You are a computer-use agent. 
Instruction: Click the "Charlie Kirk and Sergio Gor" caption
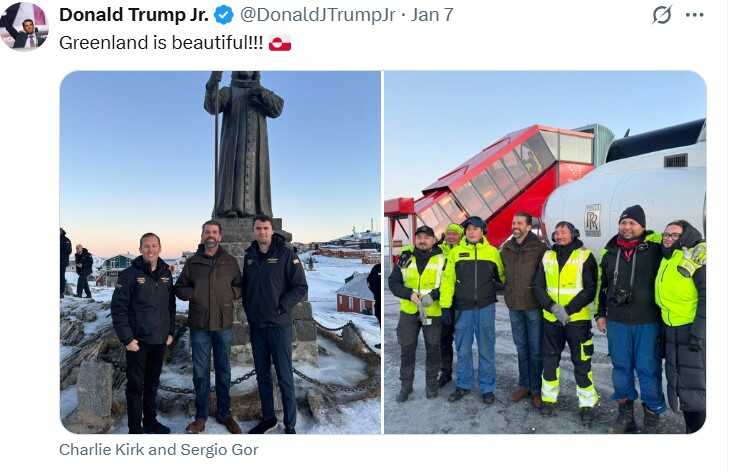pyautogui.click(x=159, y=450)
